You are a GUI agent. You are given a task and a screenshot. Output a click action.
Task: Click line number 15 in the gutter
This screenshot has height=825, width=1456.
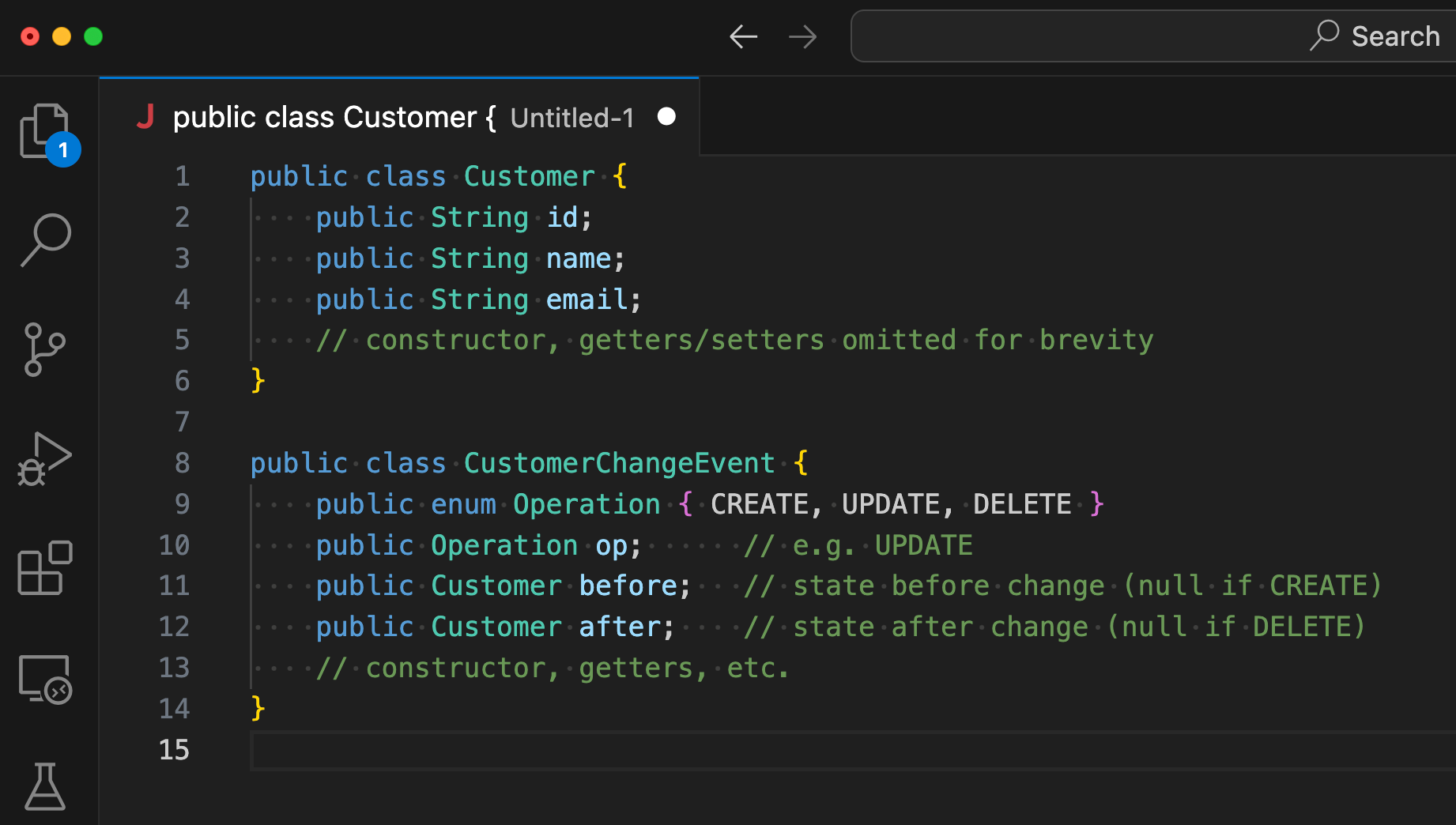pyautogui.click(x=174, y=750)
